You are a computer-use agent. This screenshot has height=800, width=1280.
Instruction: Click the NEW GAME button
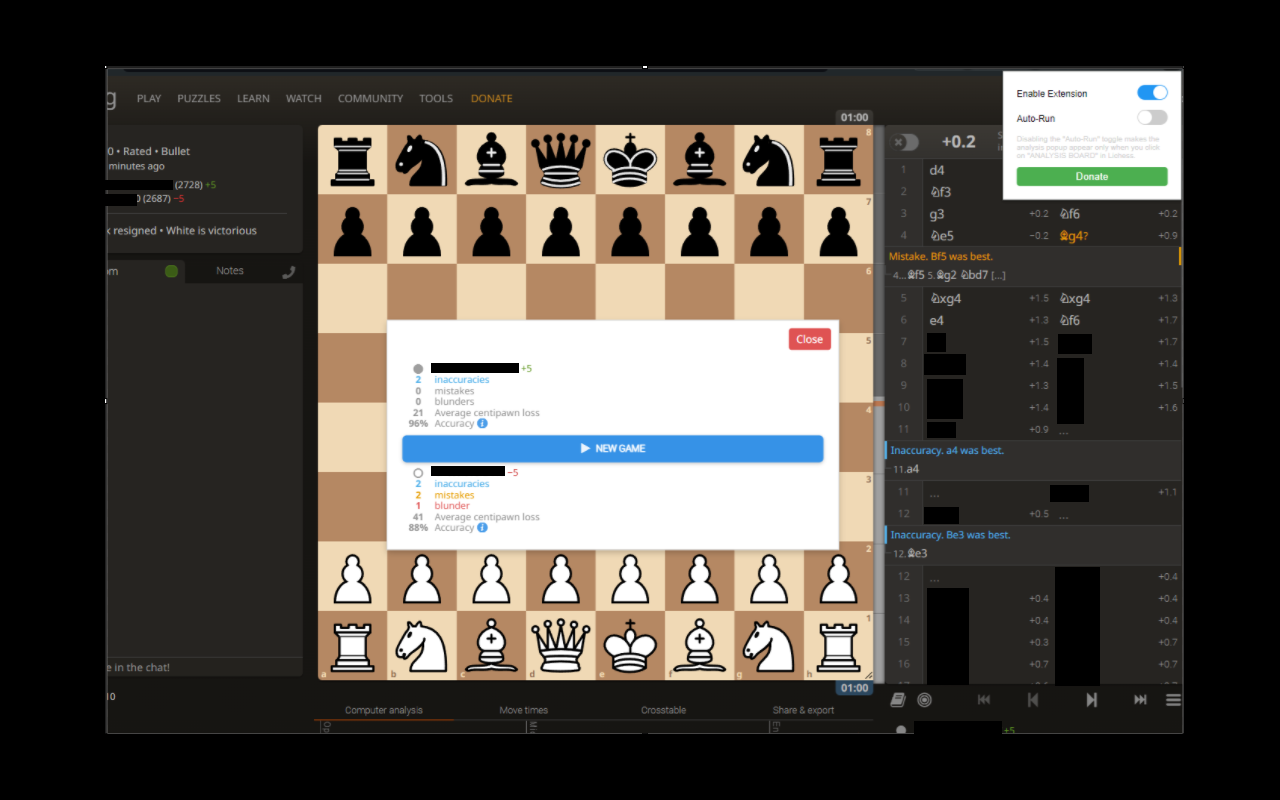(612, 448)
